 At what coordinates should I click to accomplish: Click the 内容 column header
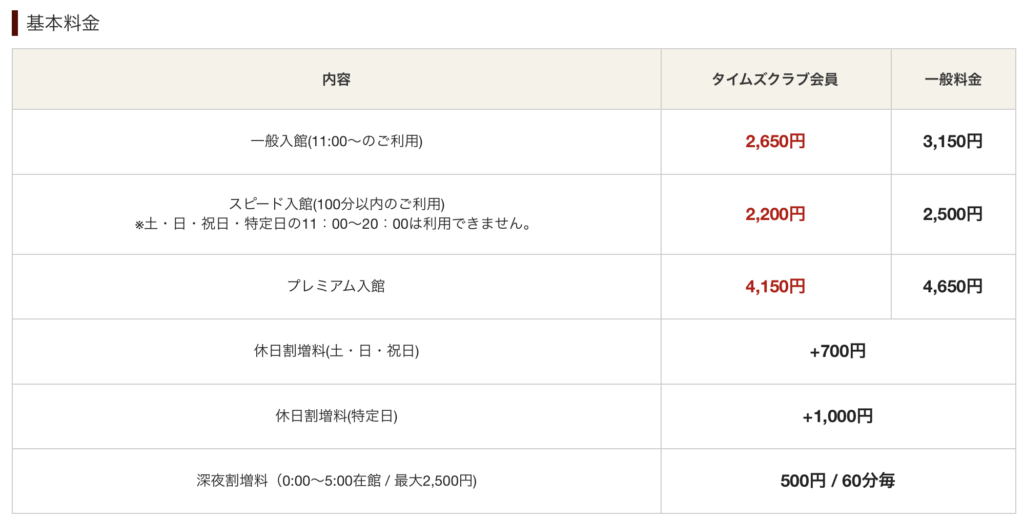(x=336, y=79)
